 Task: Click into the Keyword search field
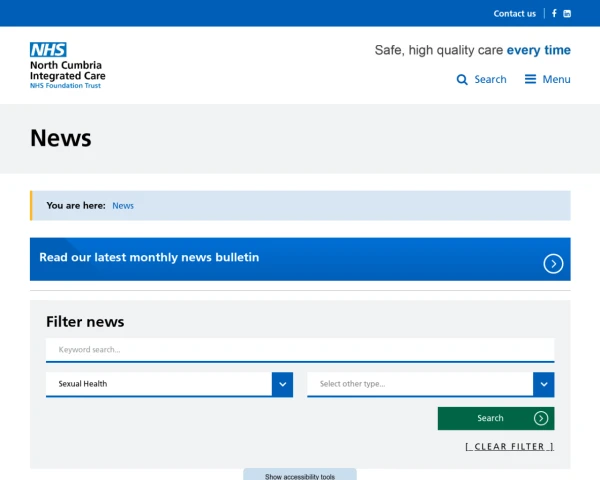[x=300, y=350]
